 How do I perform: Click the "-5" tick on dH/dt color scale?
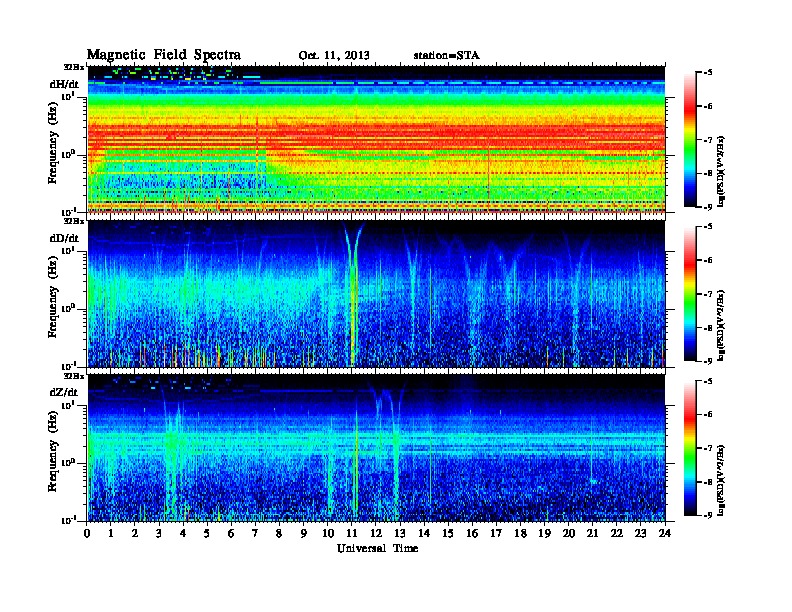(708, 73)
